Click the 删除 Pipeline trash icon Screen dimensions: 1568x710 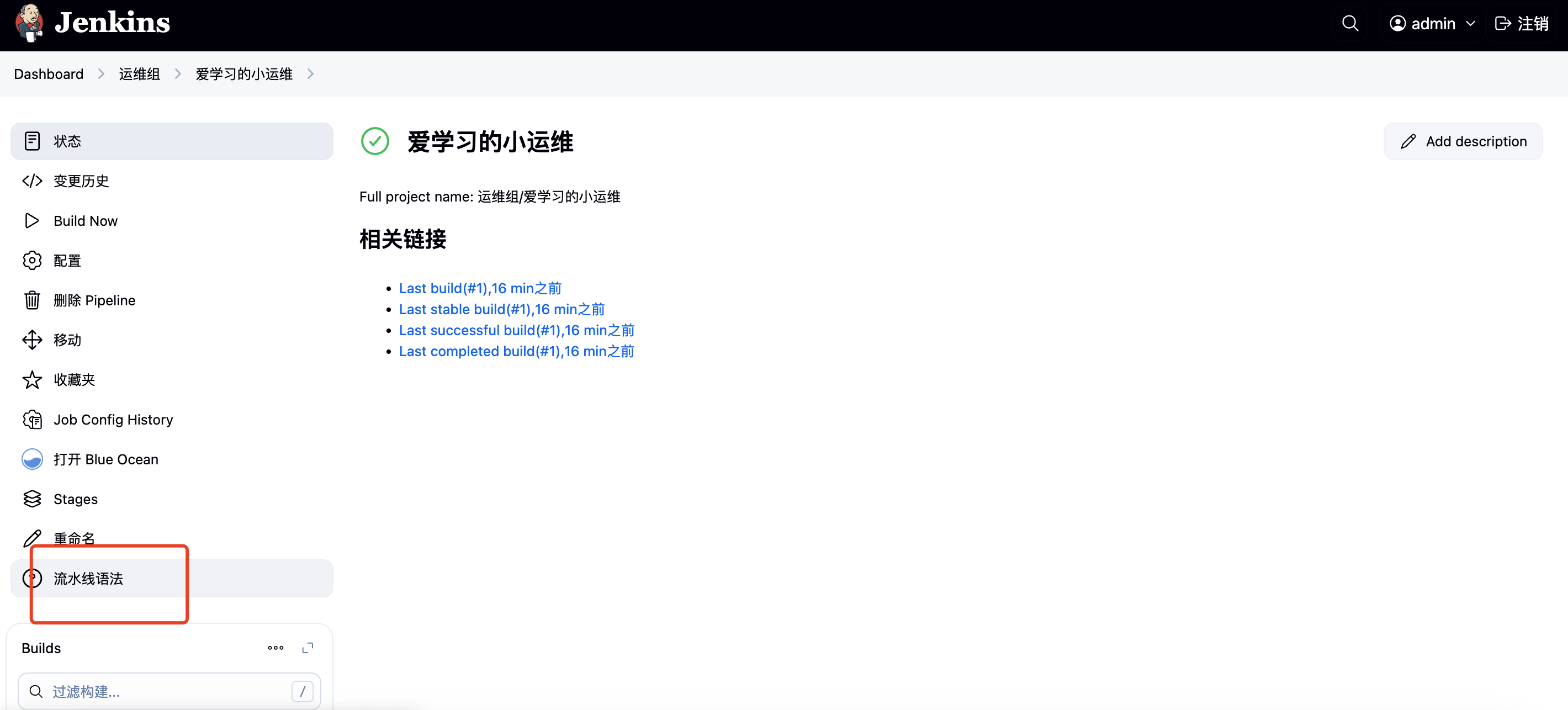click(x=31, y=300)
